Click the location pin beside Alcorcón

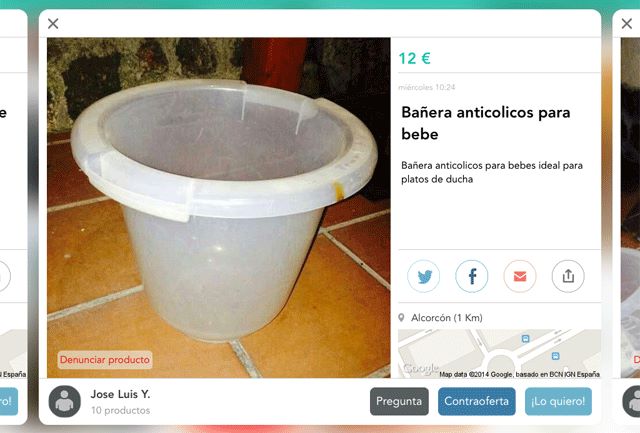point(401,318)
